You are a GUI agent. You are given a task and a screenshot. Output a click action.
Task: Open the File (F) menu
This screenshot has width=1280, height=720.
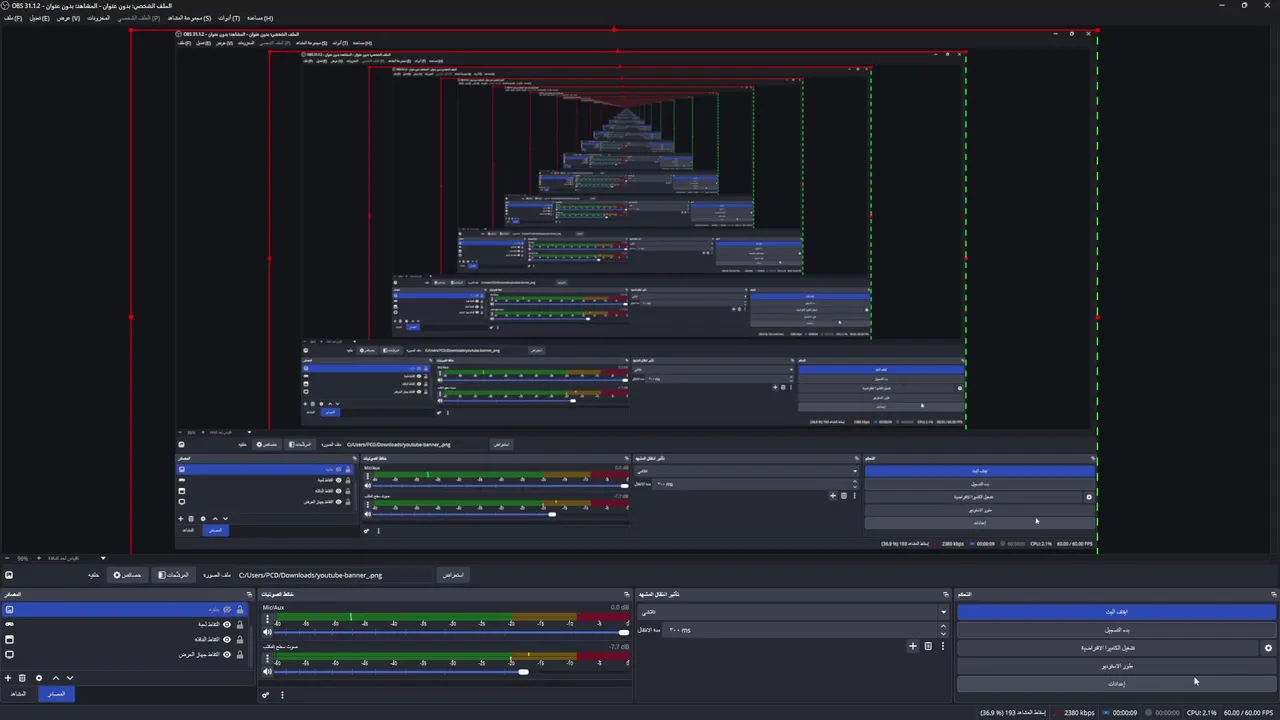(12, 18)
